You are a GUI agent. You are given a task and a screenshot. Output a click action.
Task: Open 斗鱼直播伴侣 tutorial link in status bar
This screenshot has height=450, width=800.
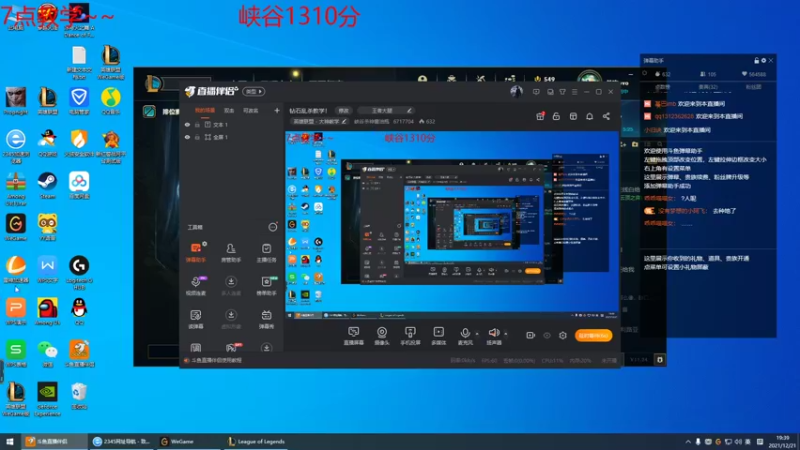216,360
